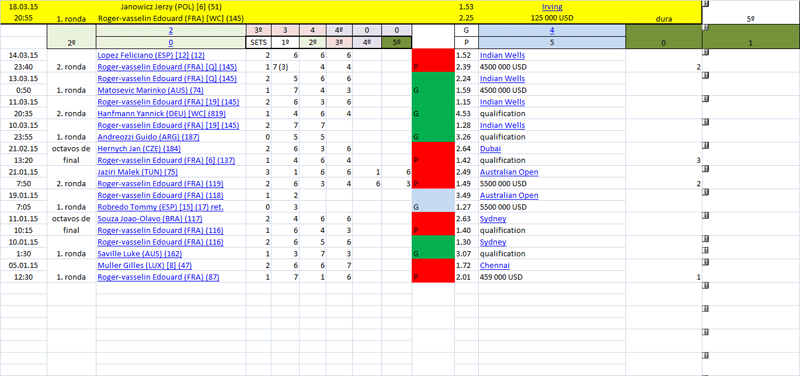
Task: Select the 459 000 USD prize cell
Action: click(x=552, y=278)
